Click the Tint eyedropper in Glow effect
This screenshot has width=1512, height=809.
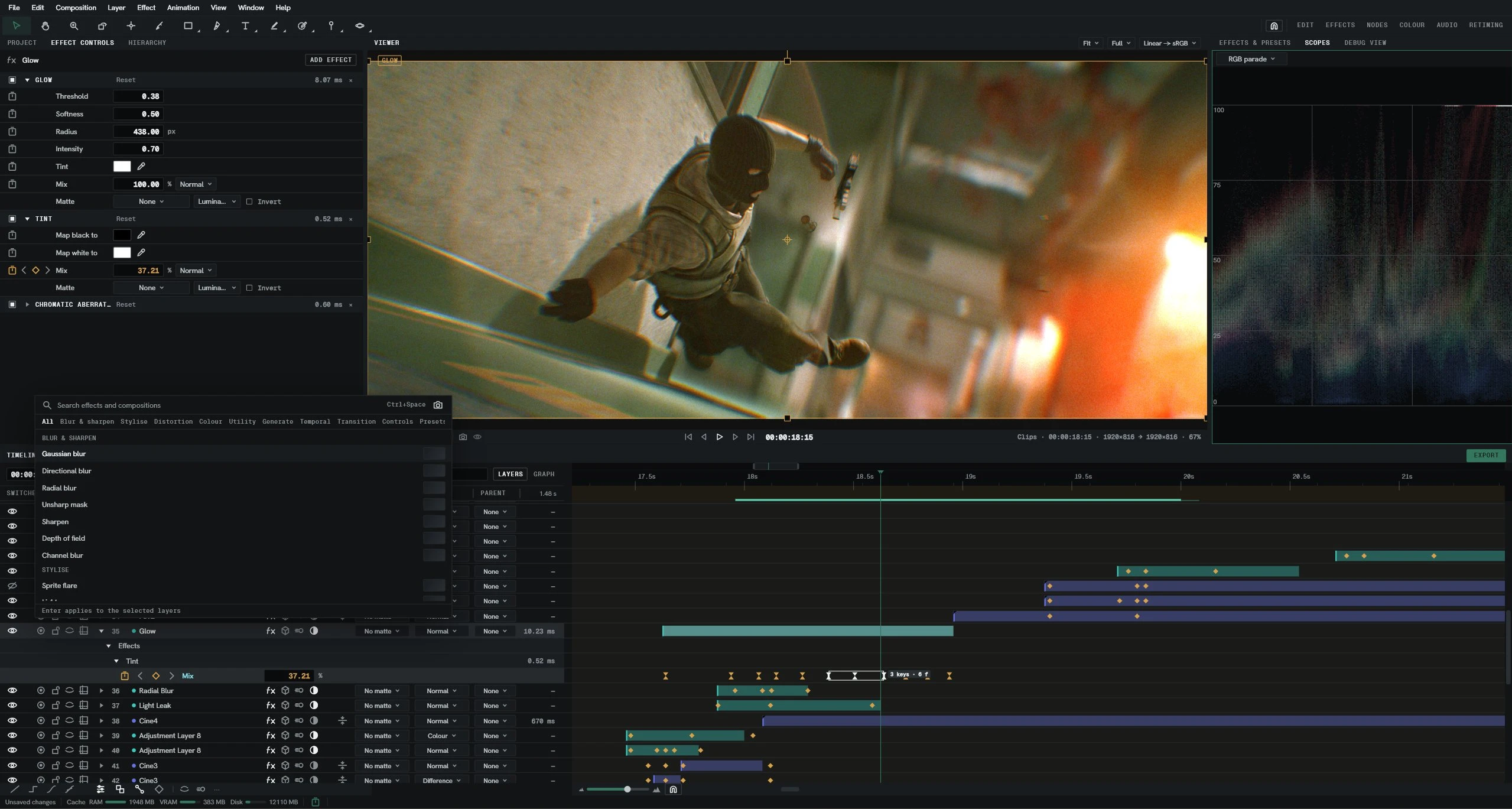pyautogui.click(x=141, y=166)
